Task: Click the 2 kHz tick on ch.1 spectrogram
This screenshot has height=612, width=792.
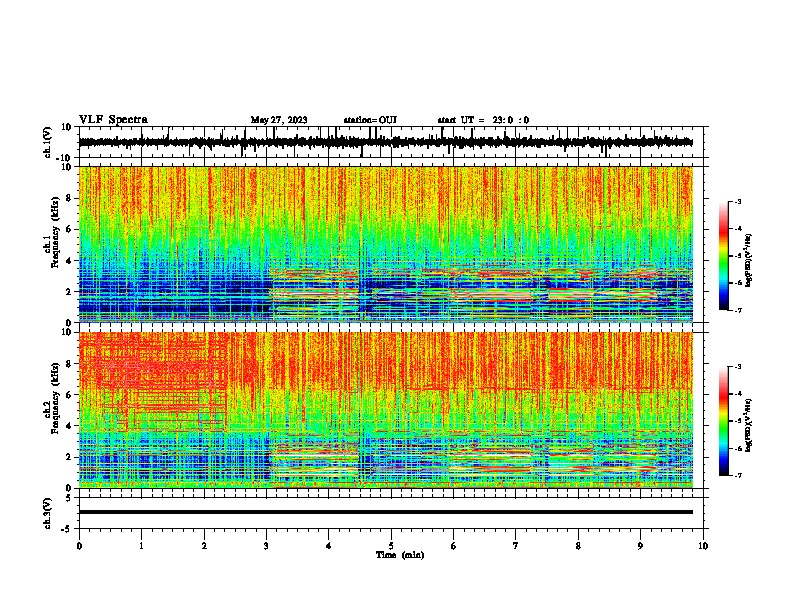Action: [x=70, y=291]
